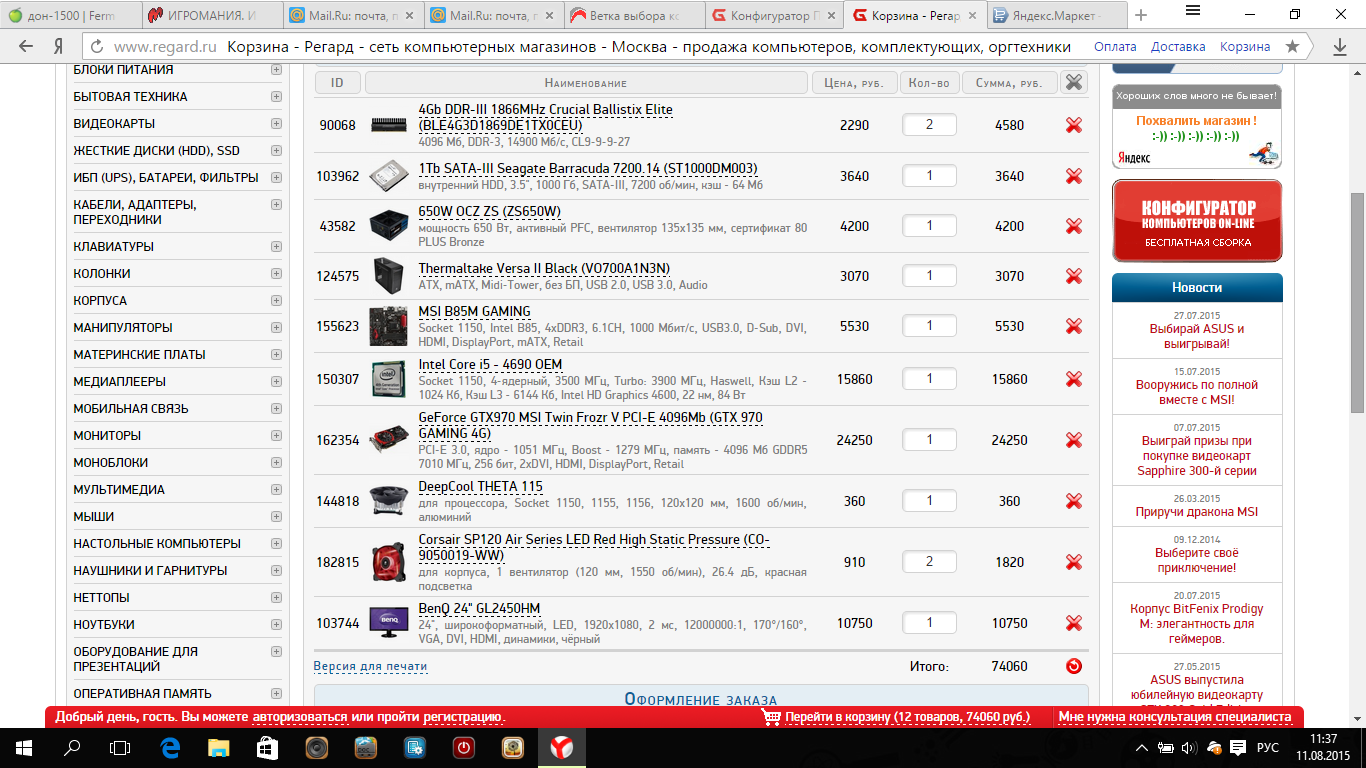Screen dimensions: 1366x768
Task: Open Версия для печати link
Action: coord(370,666)
